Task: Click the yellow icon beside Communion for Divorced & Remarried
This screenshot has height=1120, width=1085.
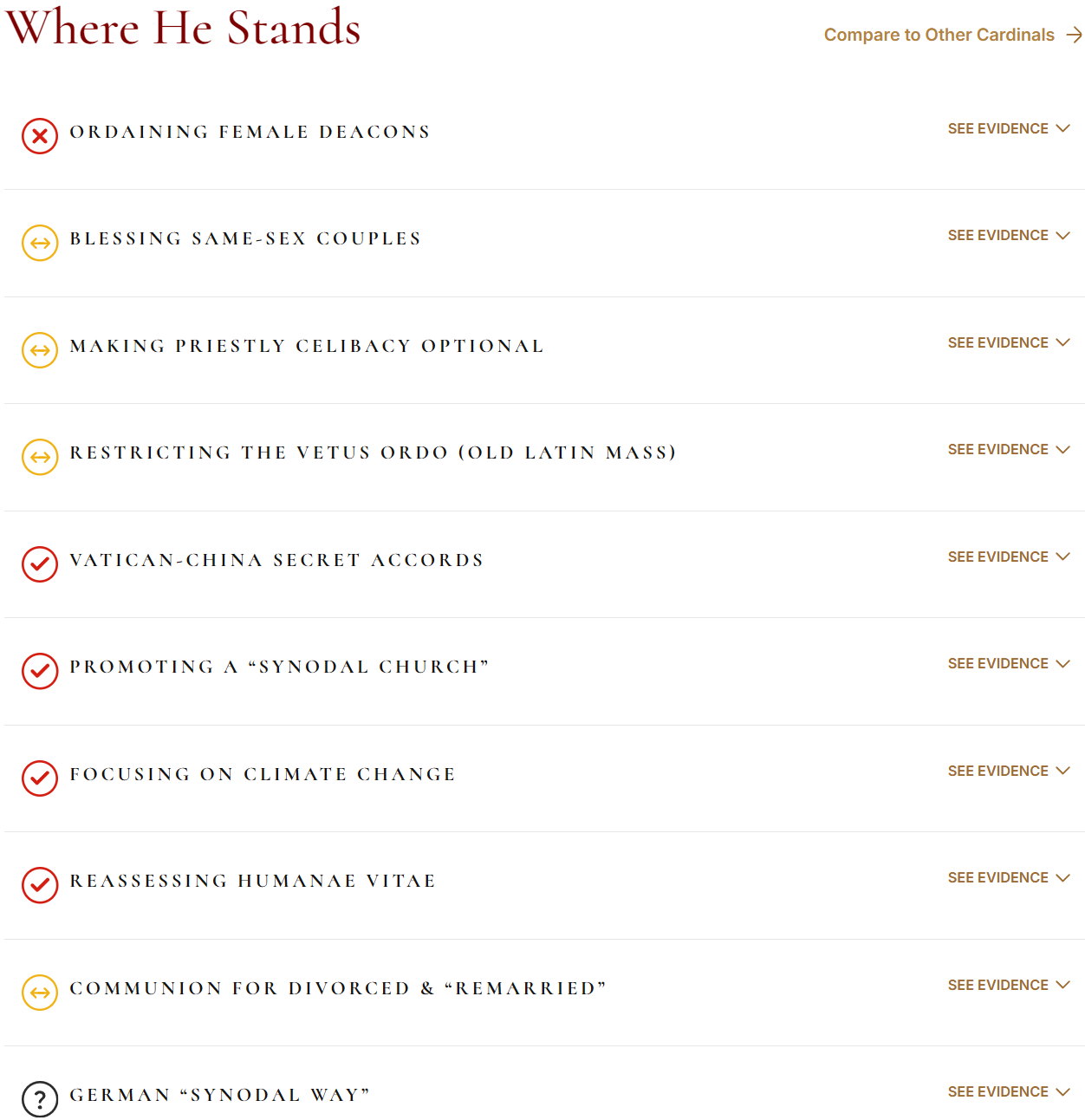Action: point(40,993)
